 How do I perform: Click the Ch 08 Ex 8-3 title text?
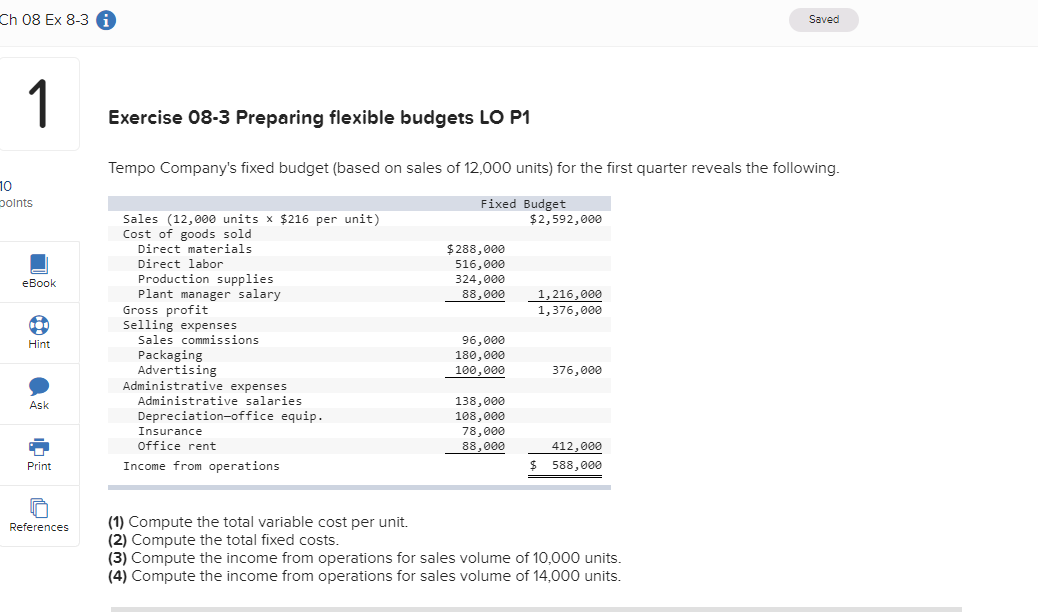coord(44,20)
